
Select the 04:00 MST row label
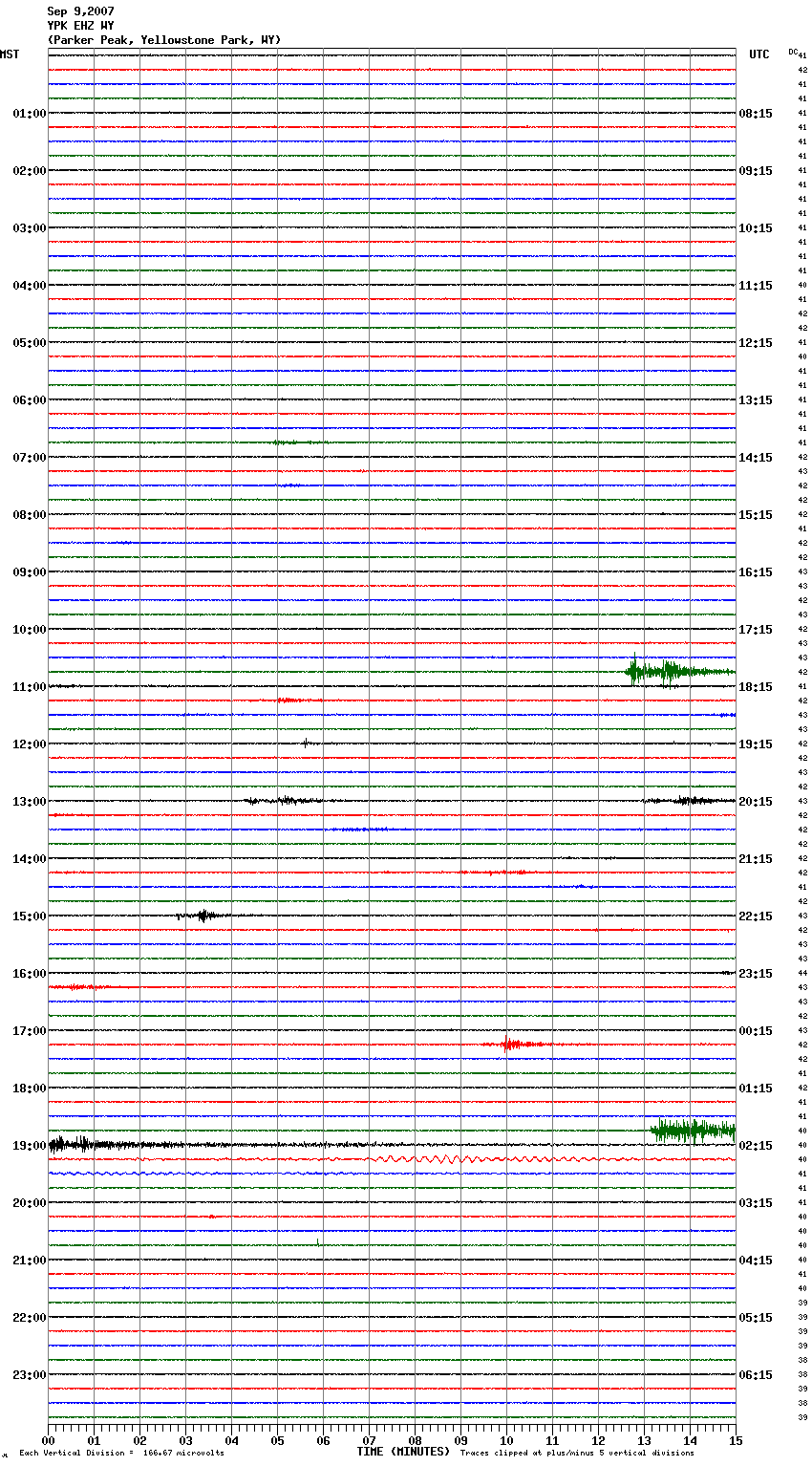point(30,286)
